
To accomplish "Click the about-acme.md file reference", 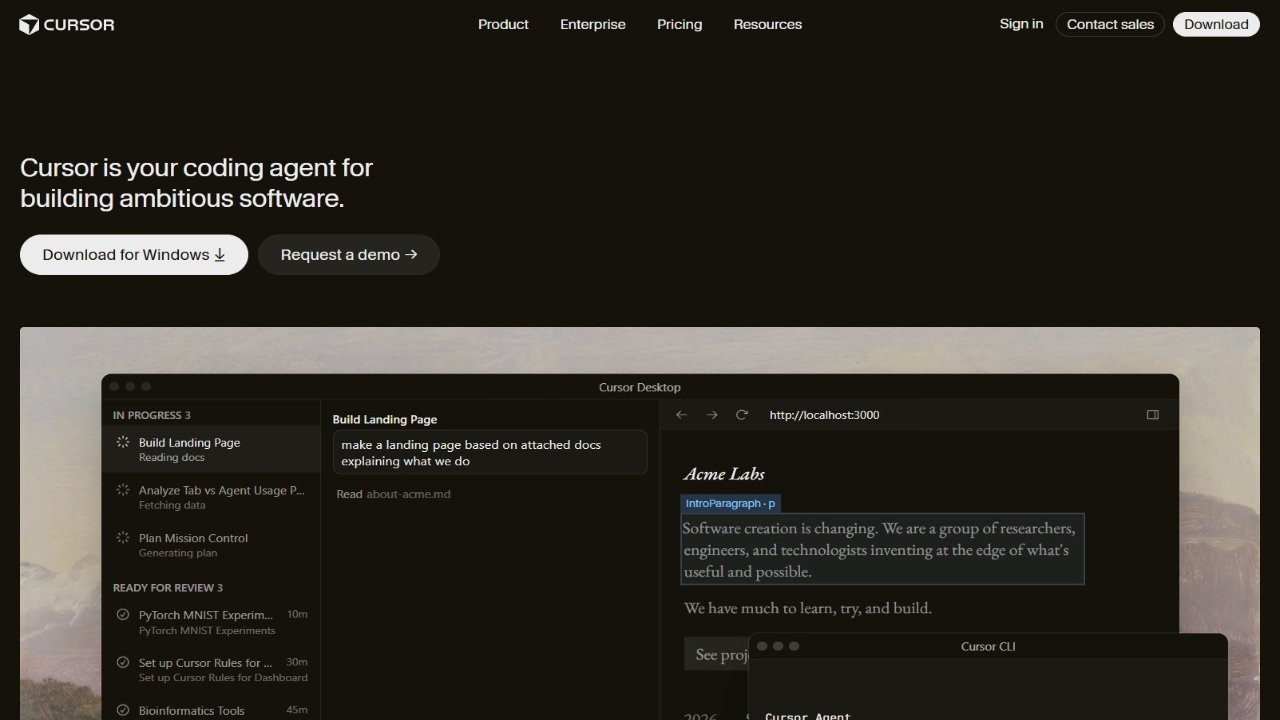I will (x=408, y=494).
